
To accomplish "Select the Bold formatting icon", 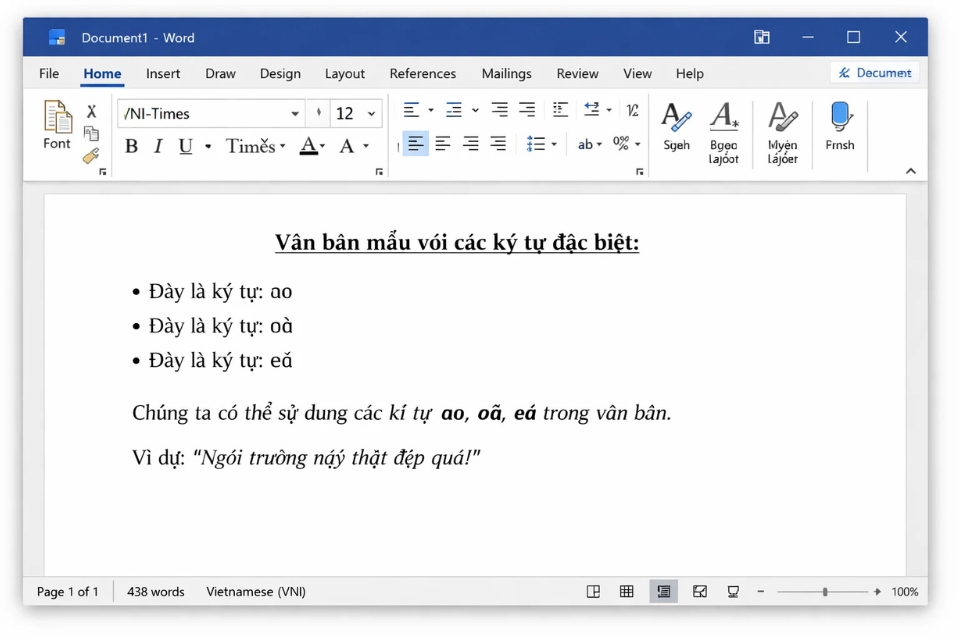I will point(131,146).
